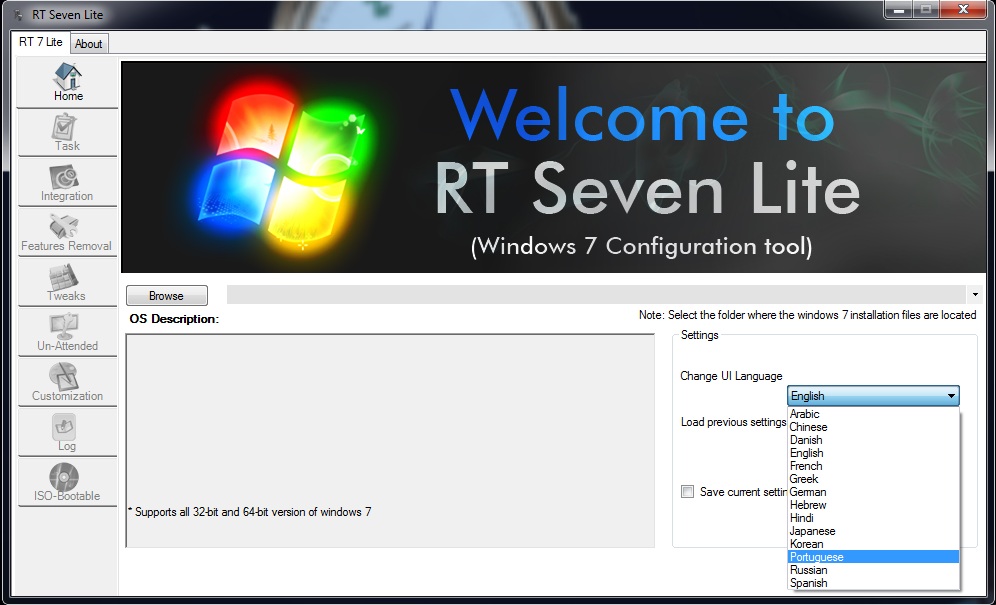Enable Save current settings checkbox
The width and height of the screenshot is (996, 605).
click(687, 491)
